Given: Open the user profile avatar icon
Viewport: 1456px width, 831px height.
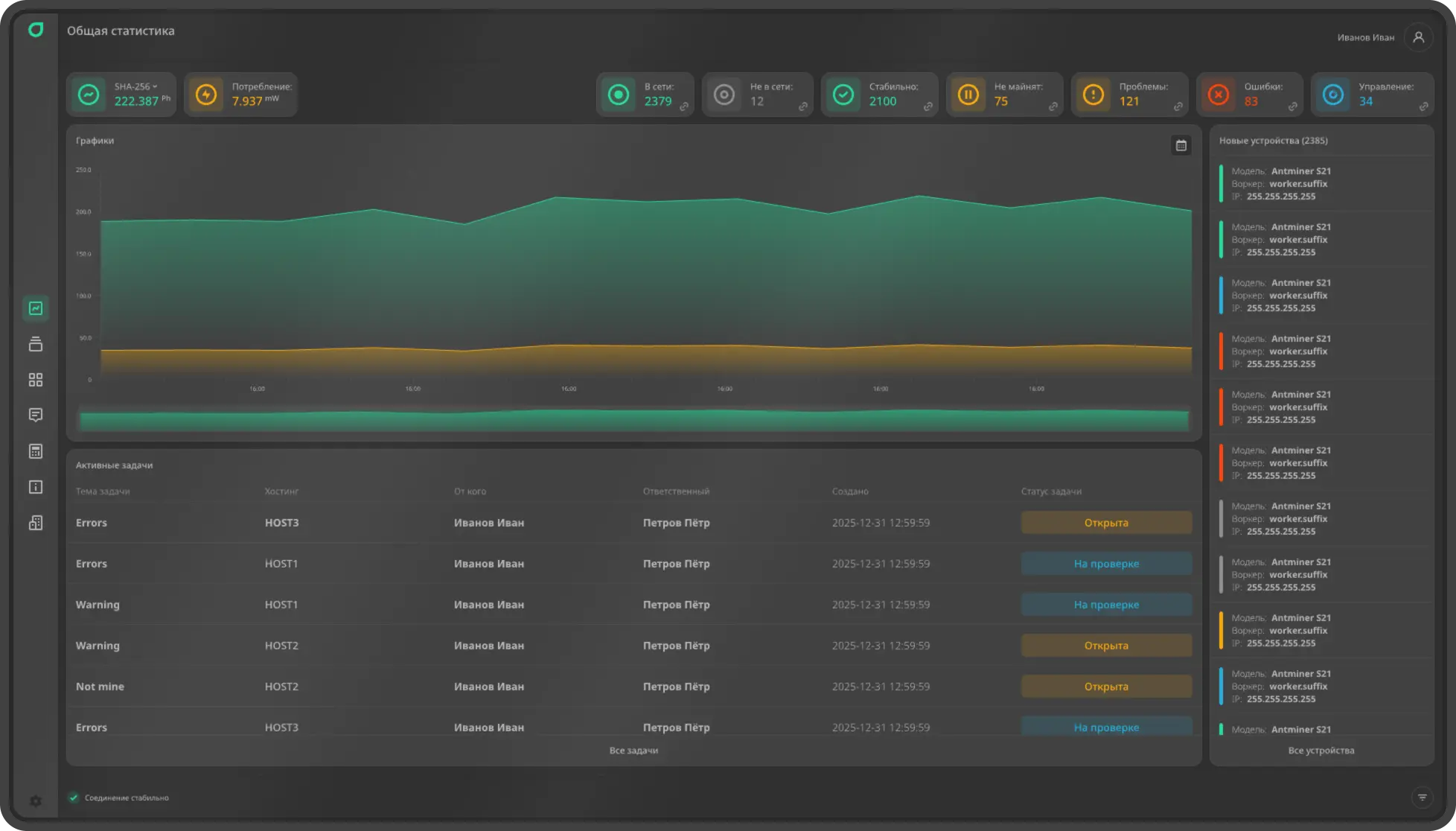Looking at the screenshot, I should [x=1418, y=37].
